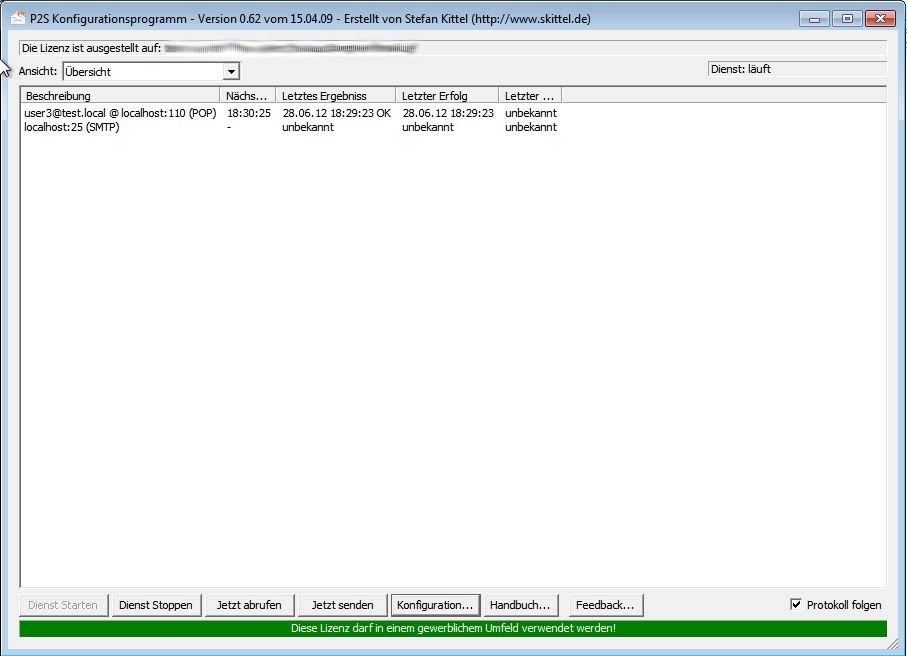
Task: Close the P2S Konfigurationsprogramm window
Action: [x=879, y=19]
